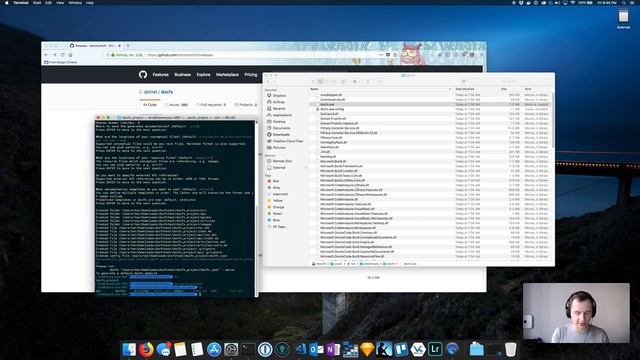640x360 pixels.
Task: Open new tab in Firefox
Action: tap(128, 46)
